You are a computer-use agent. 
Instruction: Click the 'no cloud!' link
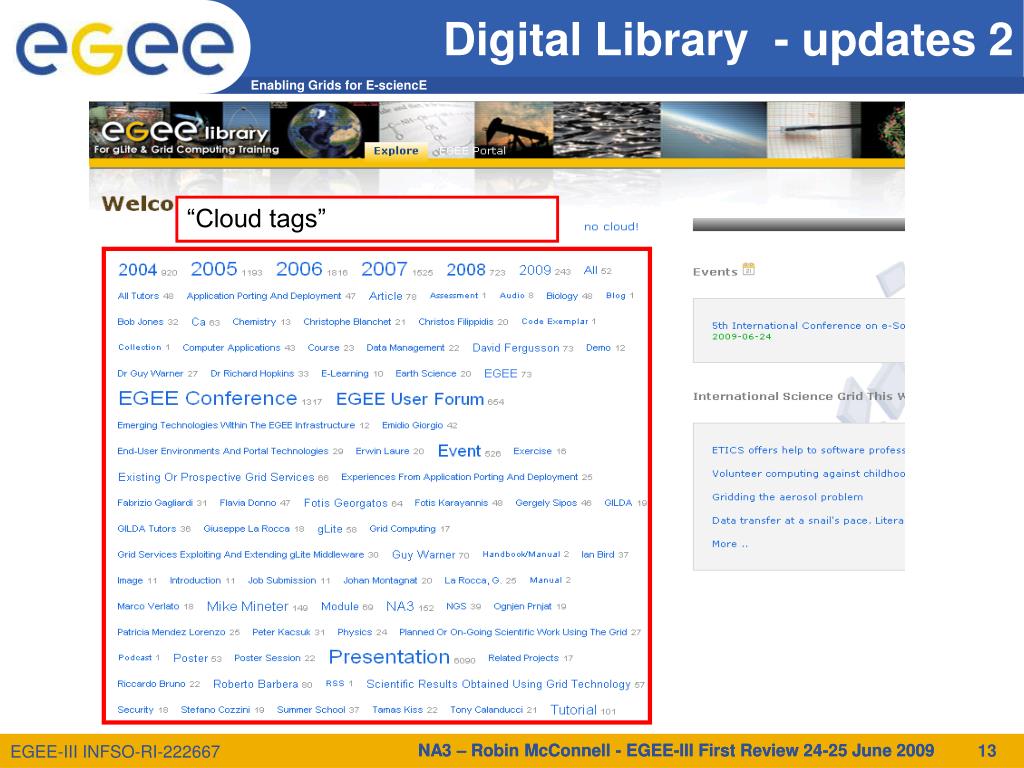(611, 227)
